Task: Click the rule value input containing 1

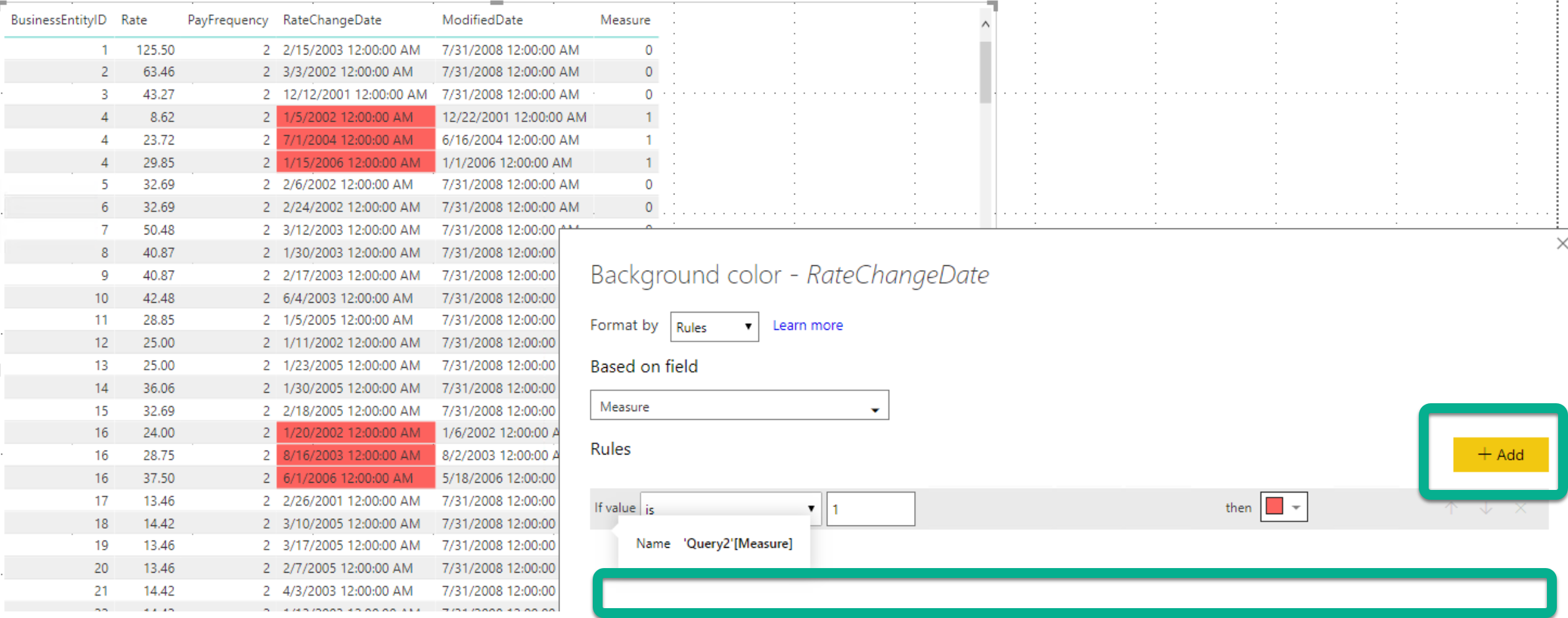Action: point(870,509)
